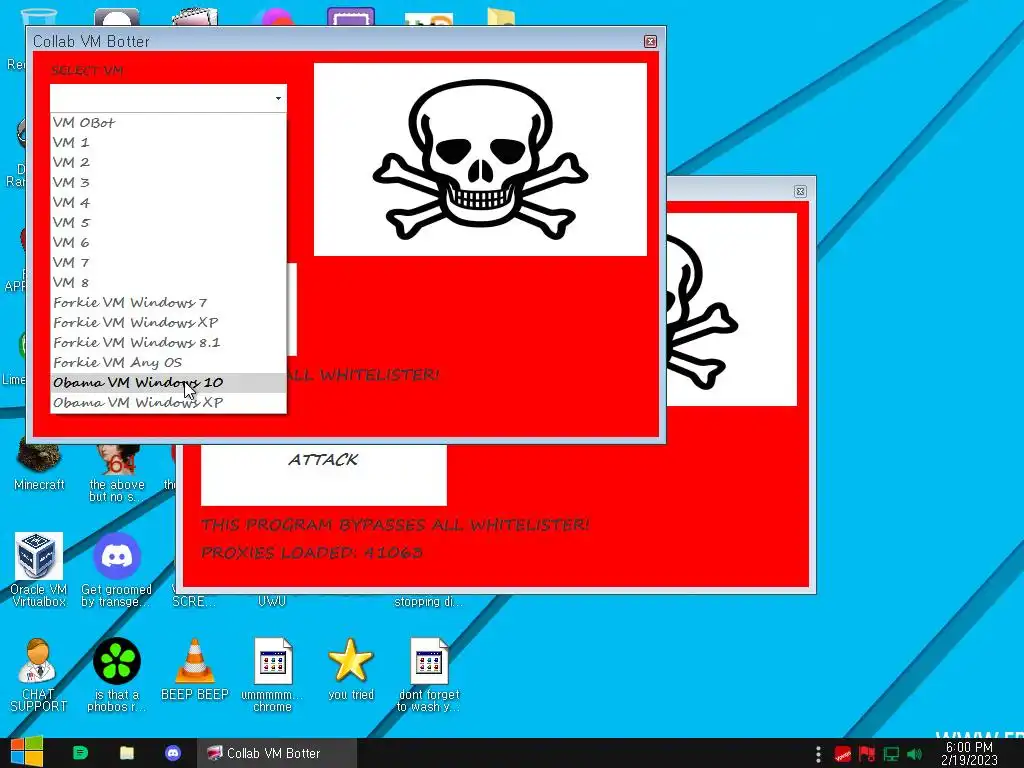Select Obama VM Windows 10 option
Image resolution: width=1024 pixels, height=768 pixels.
point(168,382)
